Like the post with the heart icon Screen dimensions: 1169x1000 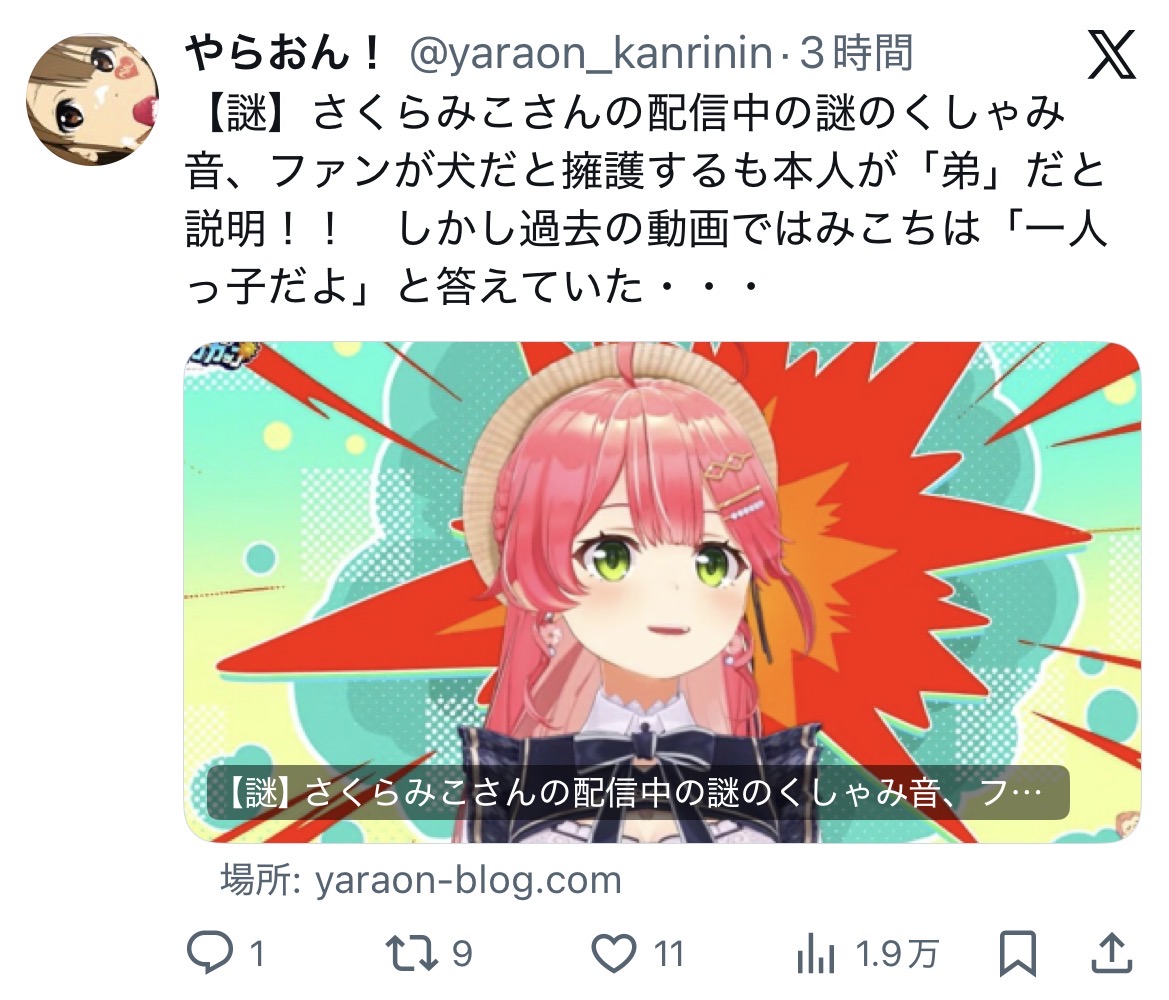tap(614, 953)
